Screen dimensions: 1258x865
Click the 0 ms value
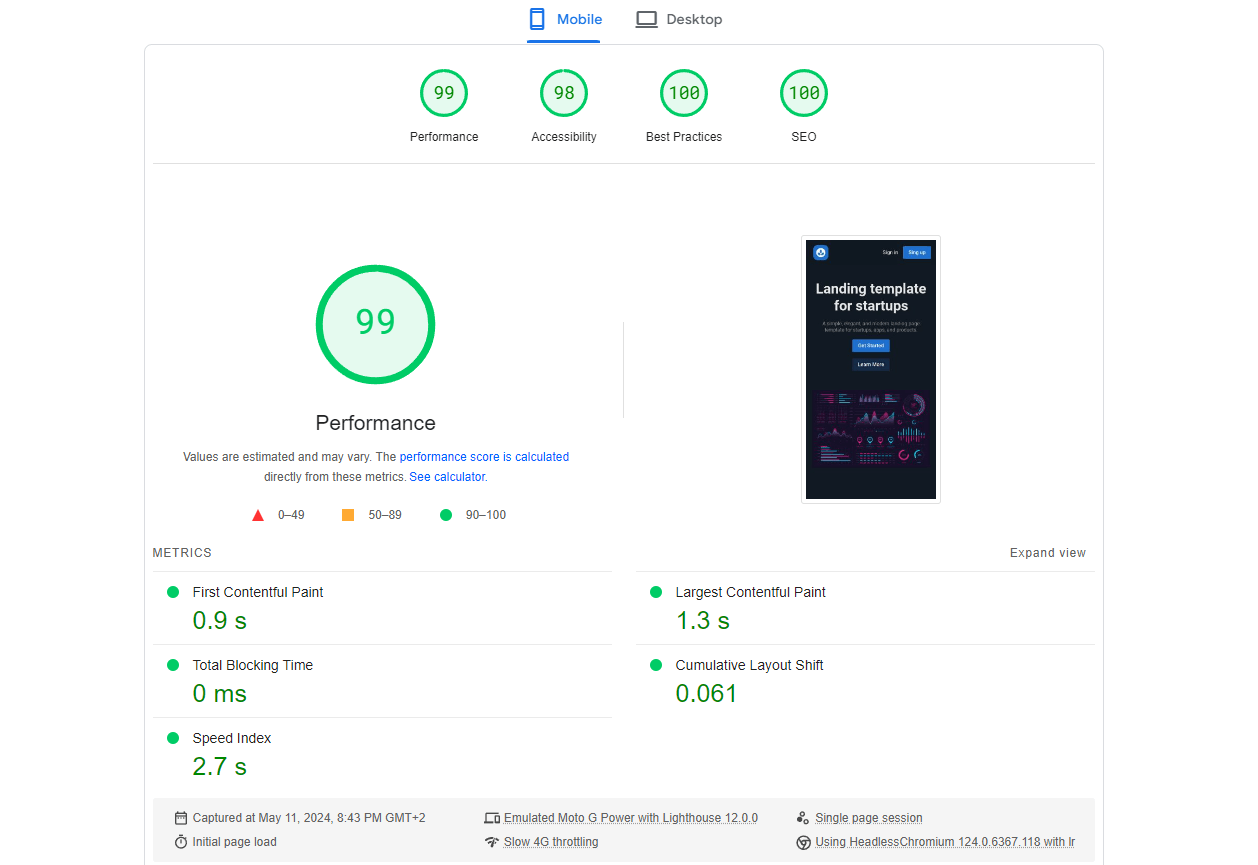pos(219,694)
